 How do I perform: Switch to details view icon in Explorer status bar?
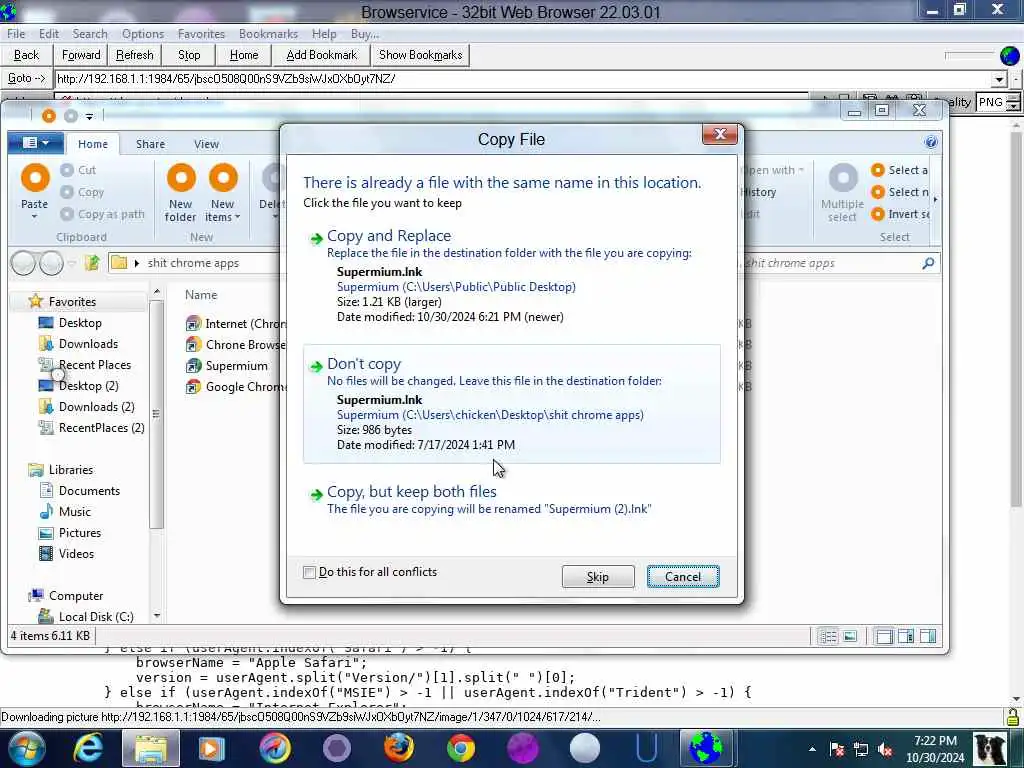pyautogui.click(x=828, y=636)
